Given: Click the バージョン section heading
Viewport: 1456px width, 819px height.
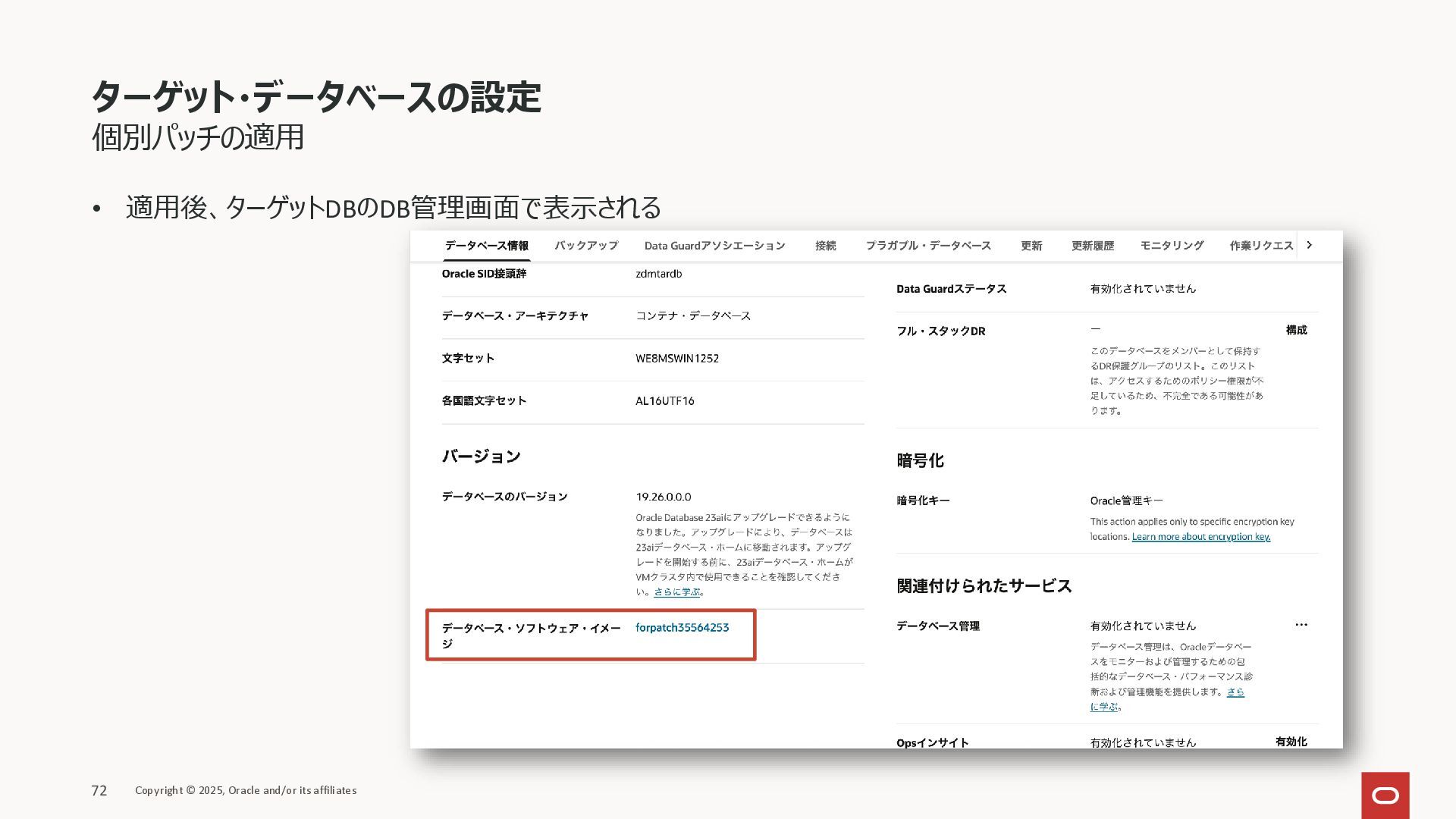Looking at the screenshot, I should 481,457.
